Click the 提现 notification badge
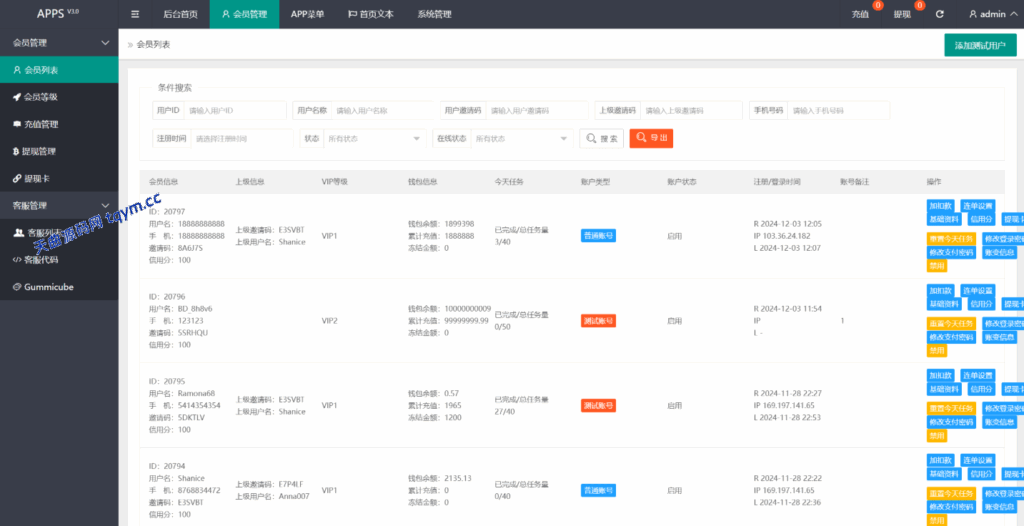 click(920, 6)
